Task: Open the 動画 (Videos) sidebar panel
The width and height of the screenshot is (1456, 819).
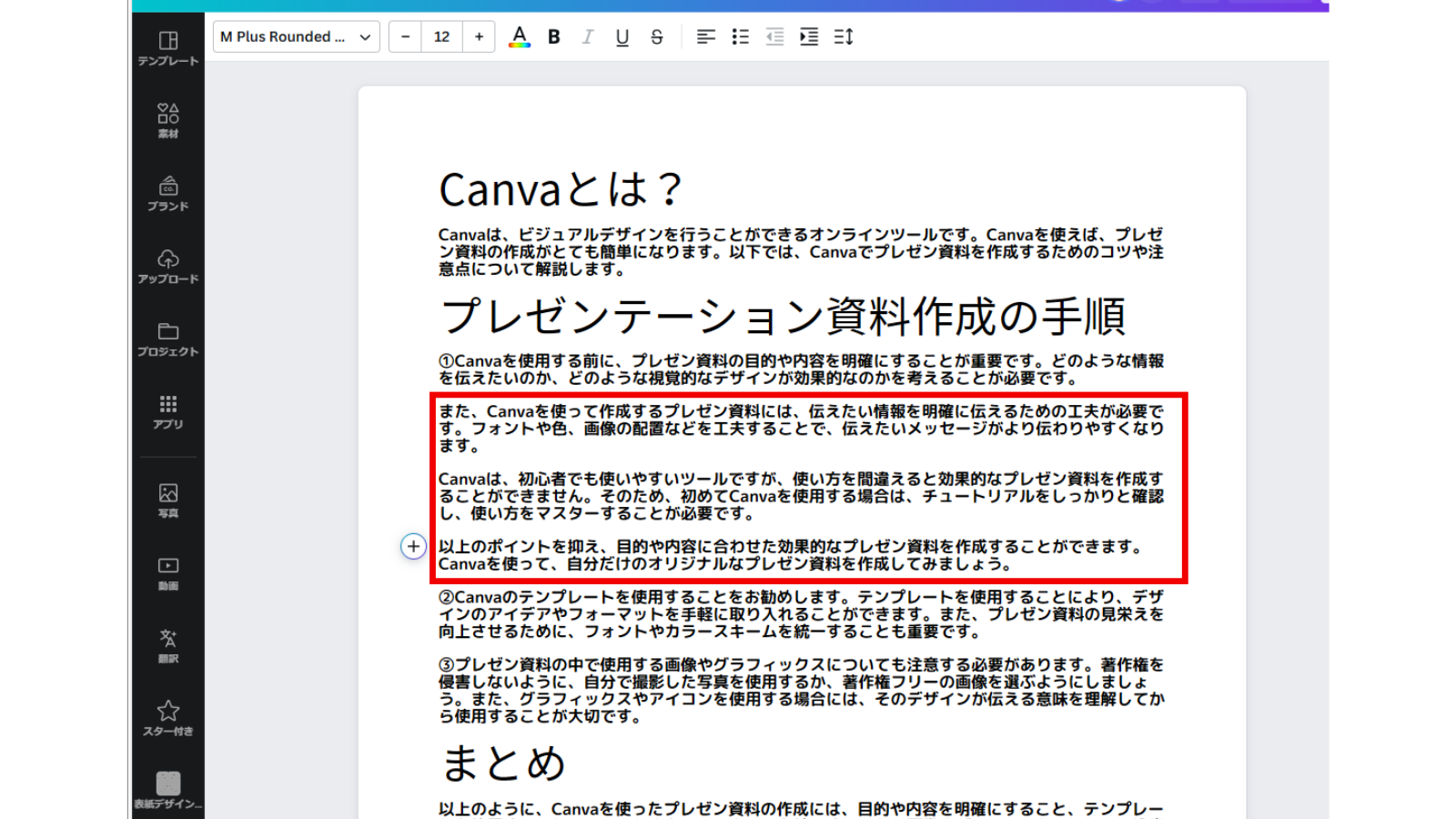Action: [x=168, y=573]
